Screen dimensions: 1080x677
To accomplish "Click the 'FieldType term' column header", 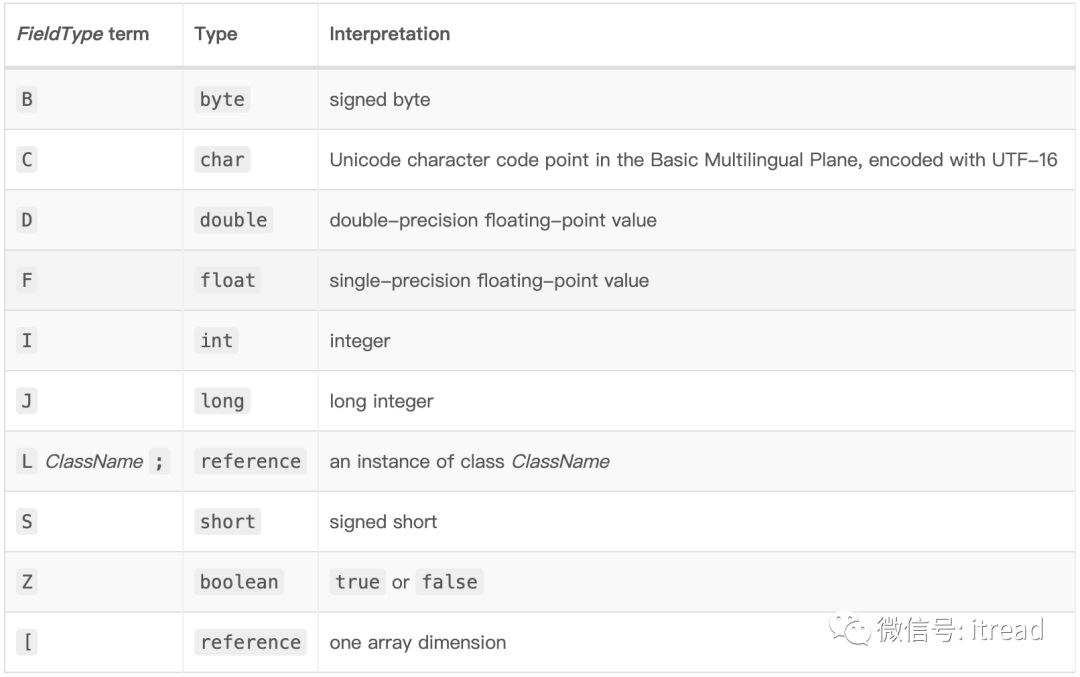I will 83,34.
